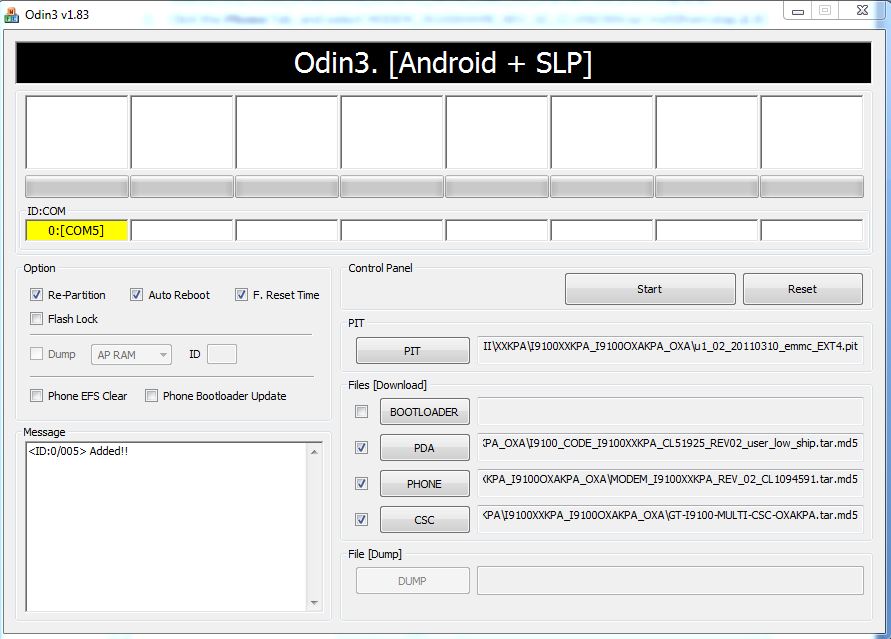
Task: Close the Odin3 v1.83 window
Action: 862,10
